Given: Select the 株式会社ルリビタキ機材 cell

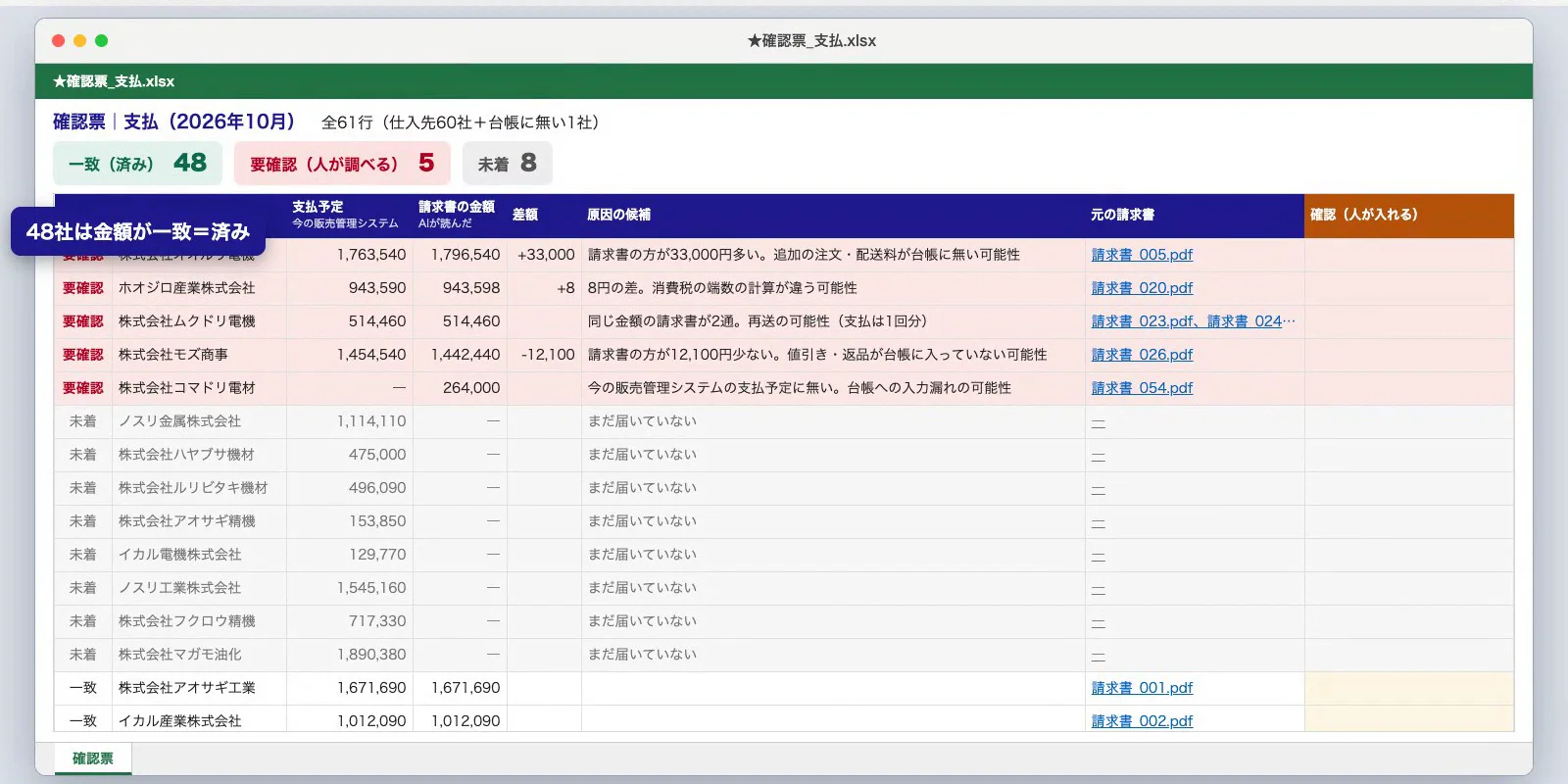Looking at the screenshot, I should tap(199, 488).
